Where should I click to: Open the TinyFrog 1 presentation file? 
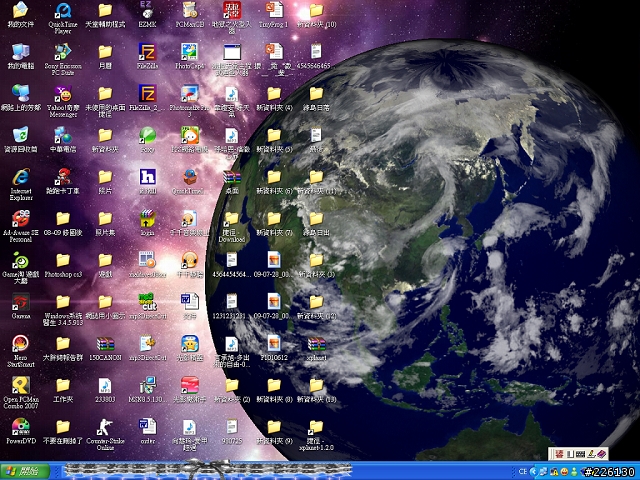[274, 14]
